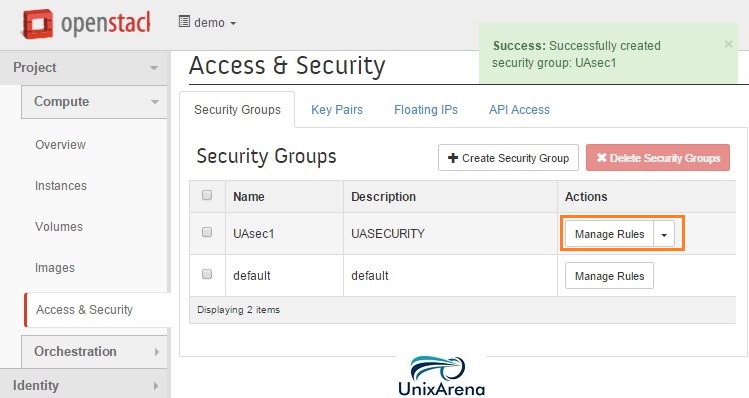Switch to the Key Pairs tab
749x398 pixels.
point(337,110)
